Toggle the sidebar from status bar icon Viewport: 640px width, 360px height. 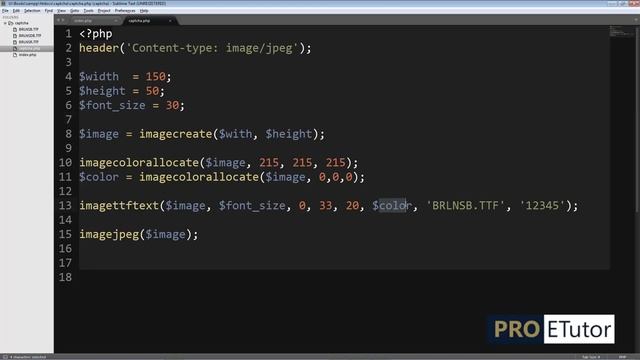(x=4, y=357)
